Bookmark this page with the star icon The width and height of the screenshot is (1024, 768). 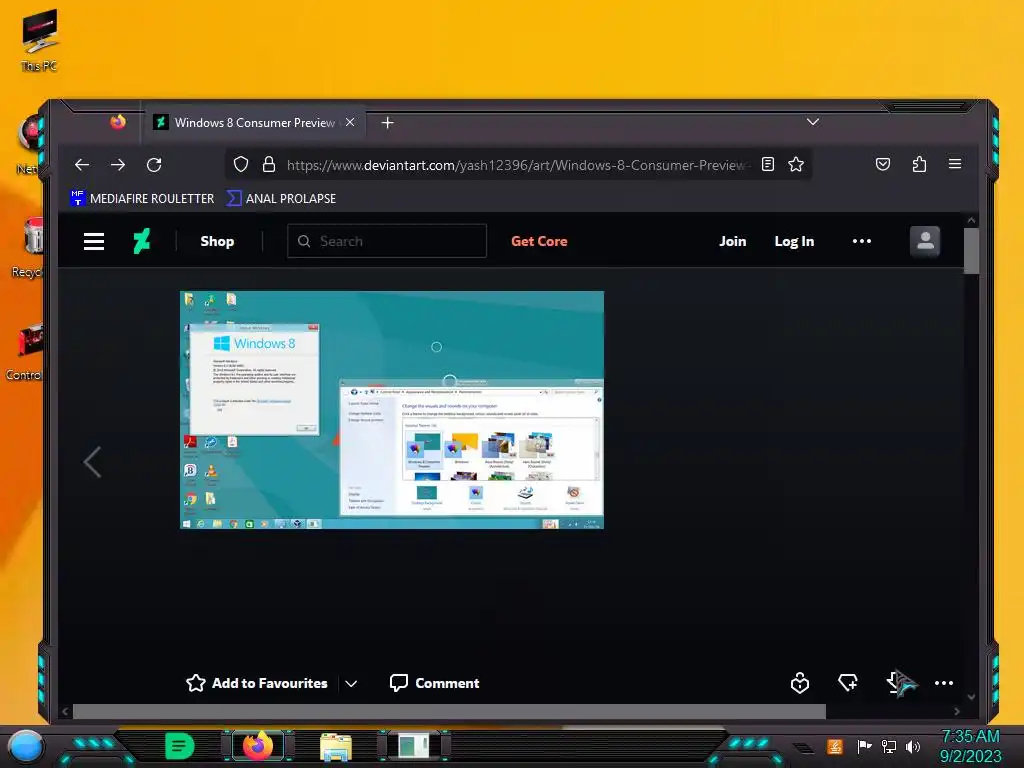(795, 164)
